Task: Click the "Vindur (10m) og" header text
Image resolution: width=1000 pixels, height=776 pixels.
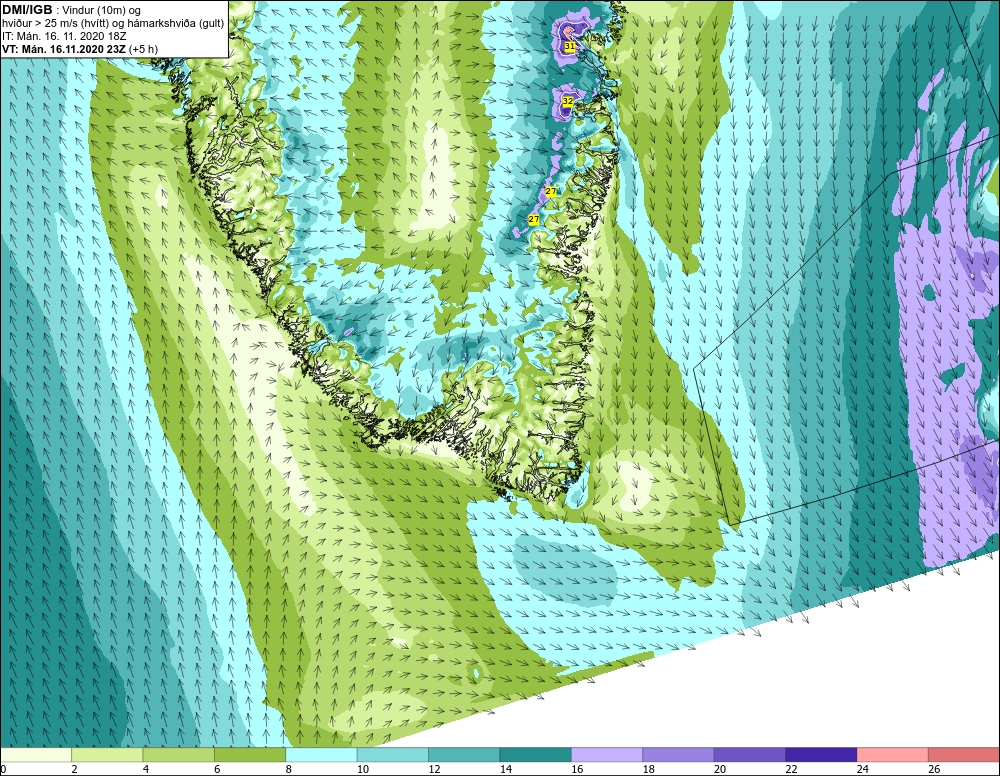Action: pyautogui.click(x=101, y=11)
